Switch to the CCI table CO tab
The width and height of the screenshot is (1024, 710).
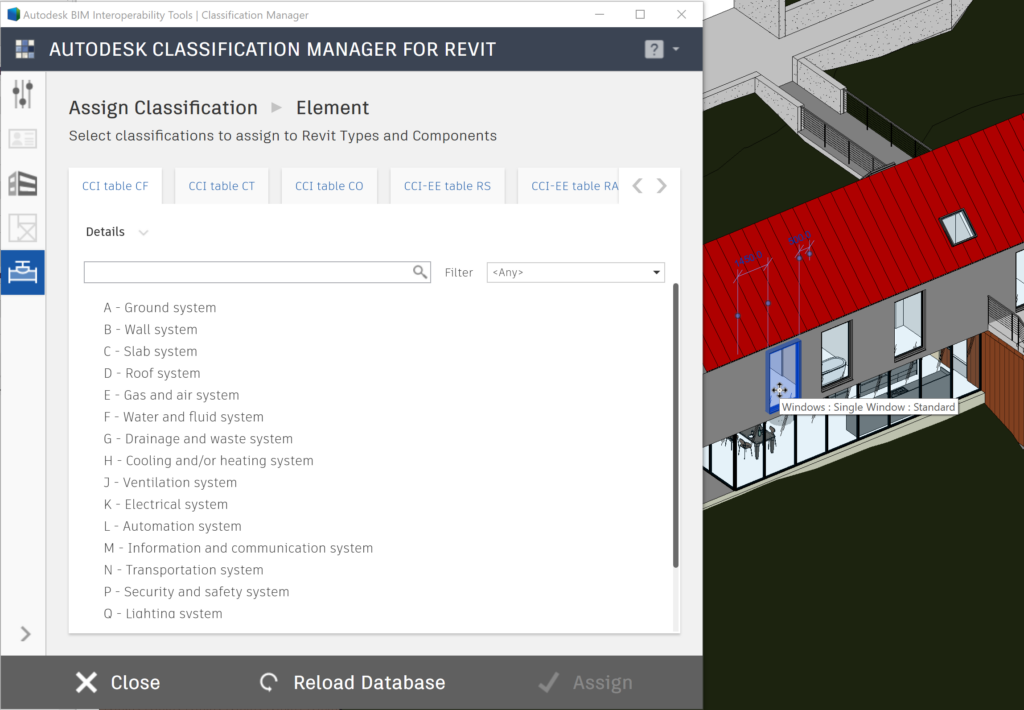[x=329, y=186]
